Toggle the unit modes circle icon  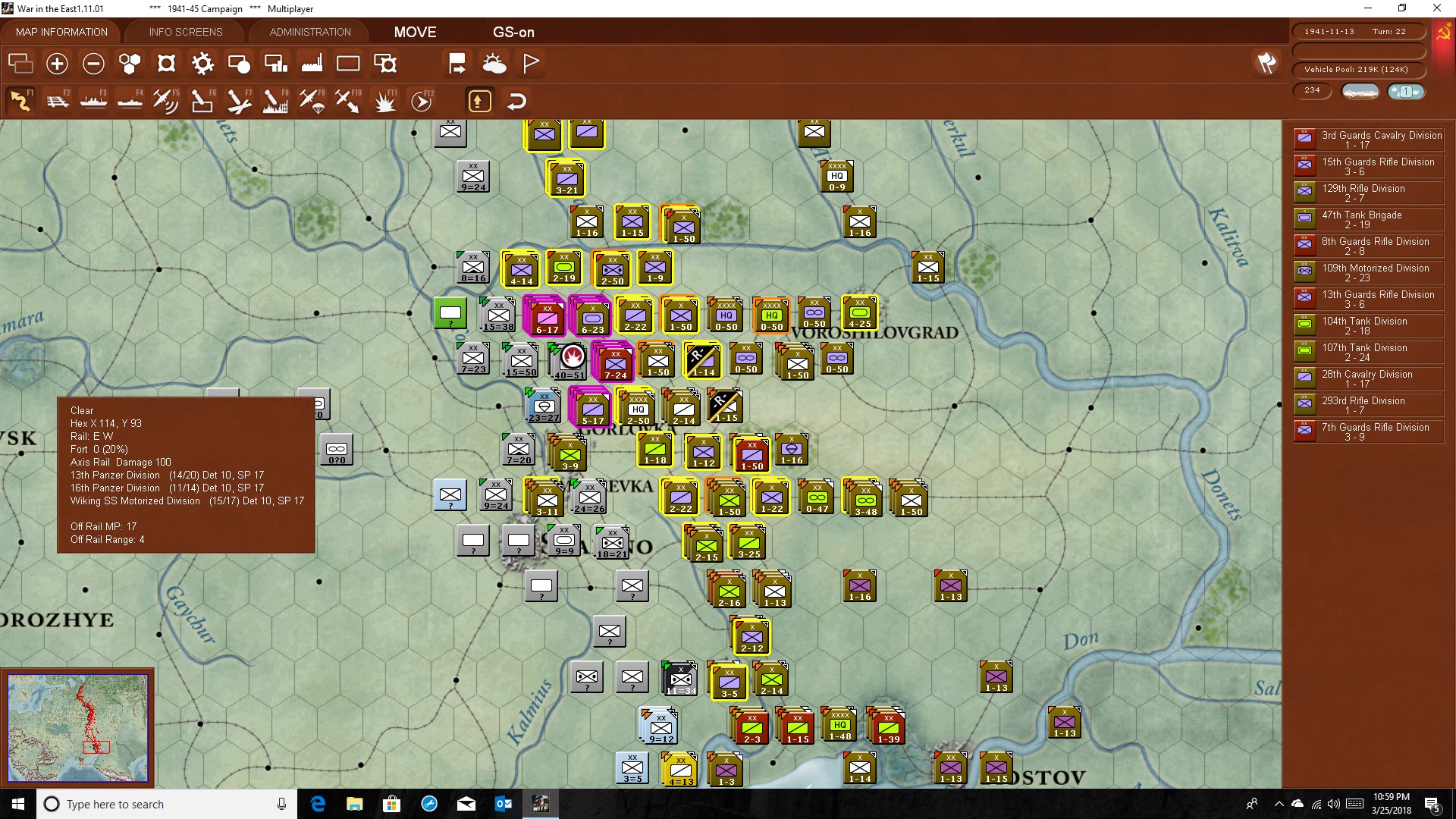pos(239,64)
